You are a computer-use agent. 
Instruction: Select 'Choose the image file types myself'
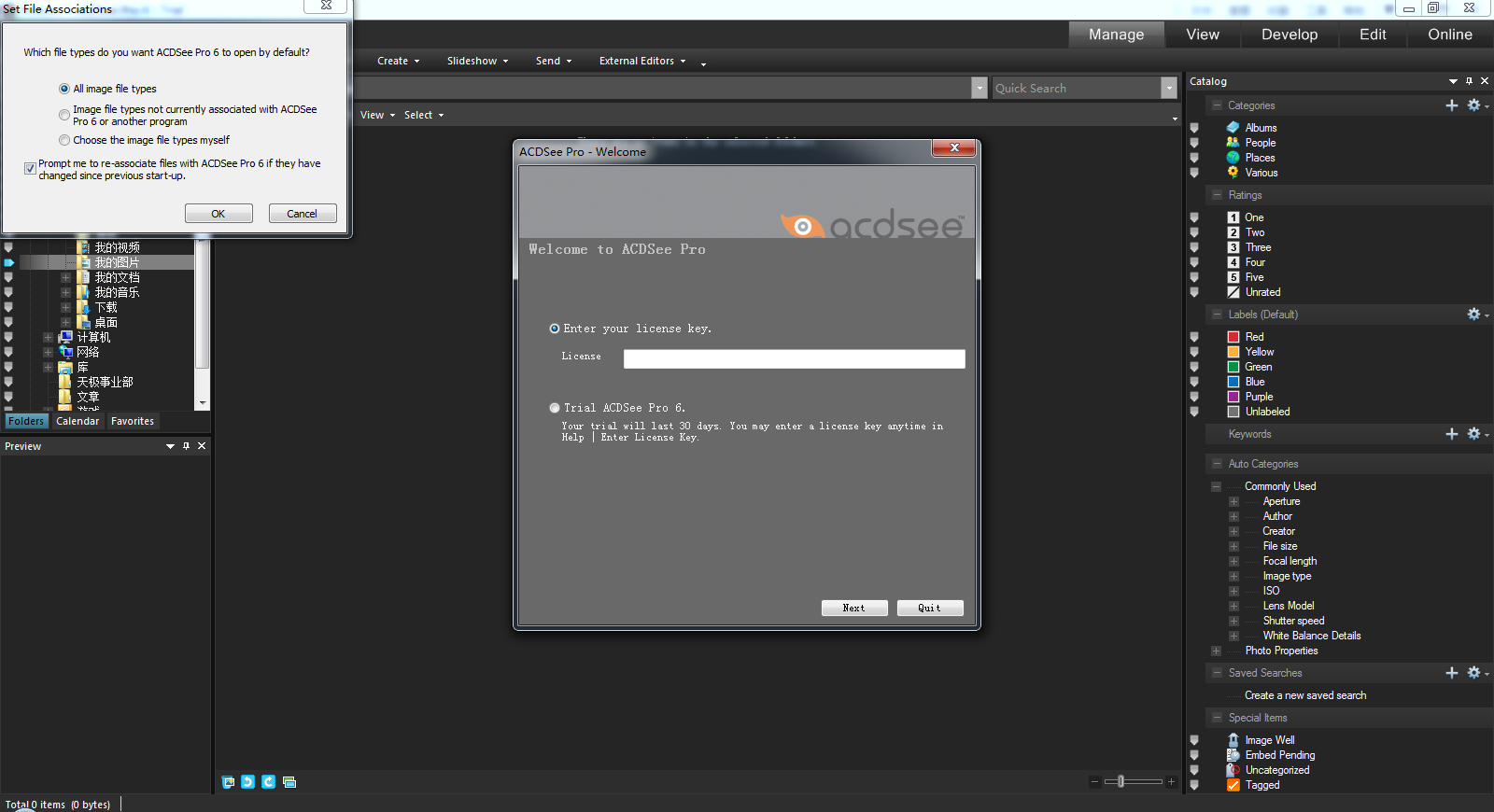click(x=64, y=140)
